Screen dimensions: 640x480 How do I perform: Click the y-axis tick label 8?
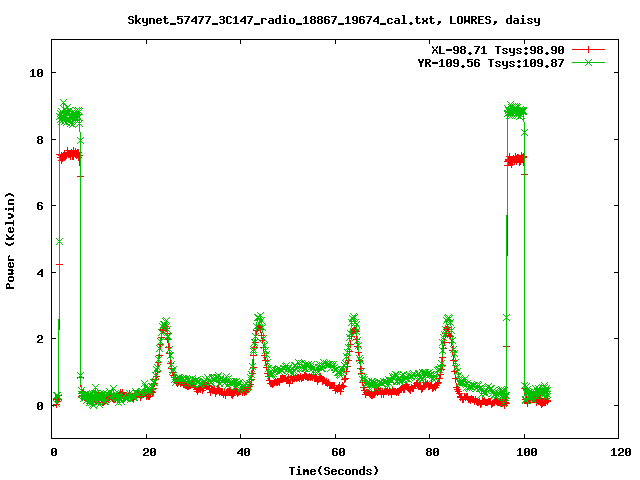40,140
